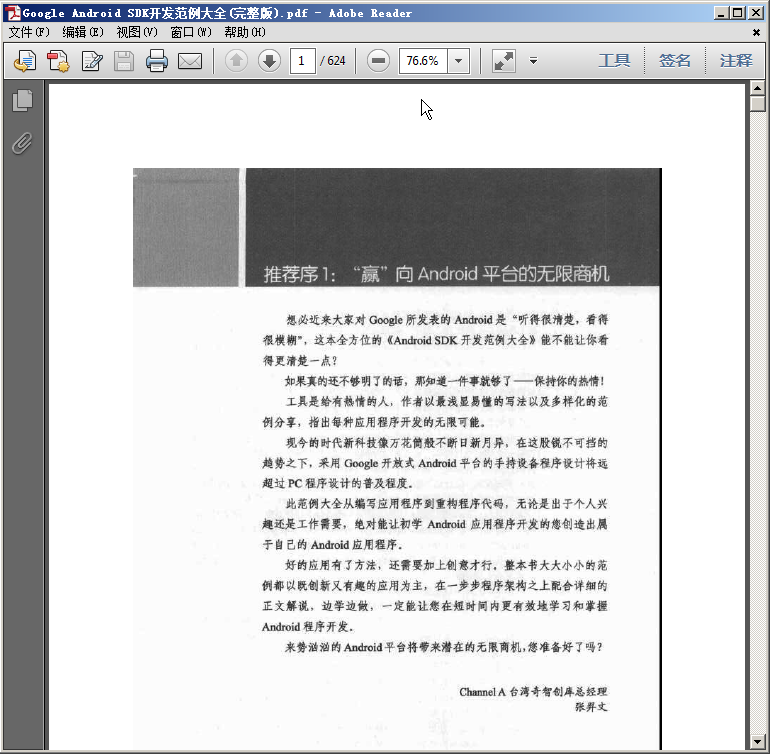Viewport: 770px width, 754px height.
Task: Open the 编辑(E) menu
Action: [x=83, y=32]
